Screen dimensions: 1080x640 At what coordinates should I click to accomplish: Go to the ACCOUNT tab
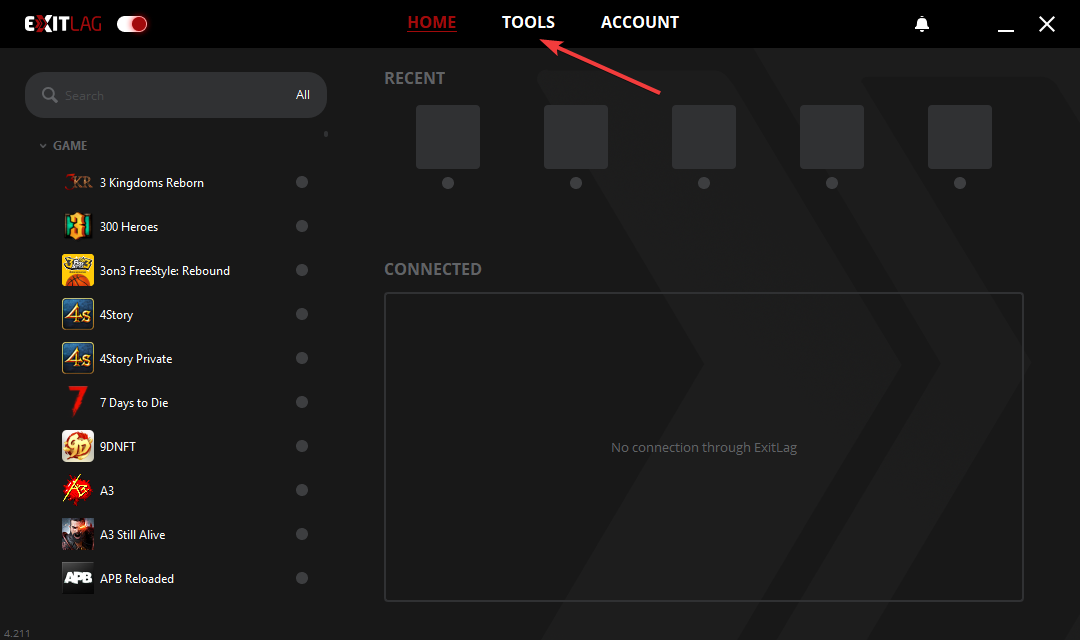[640, 22]
